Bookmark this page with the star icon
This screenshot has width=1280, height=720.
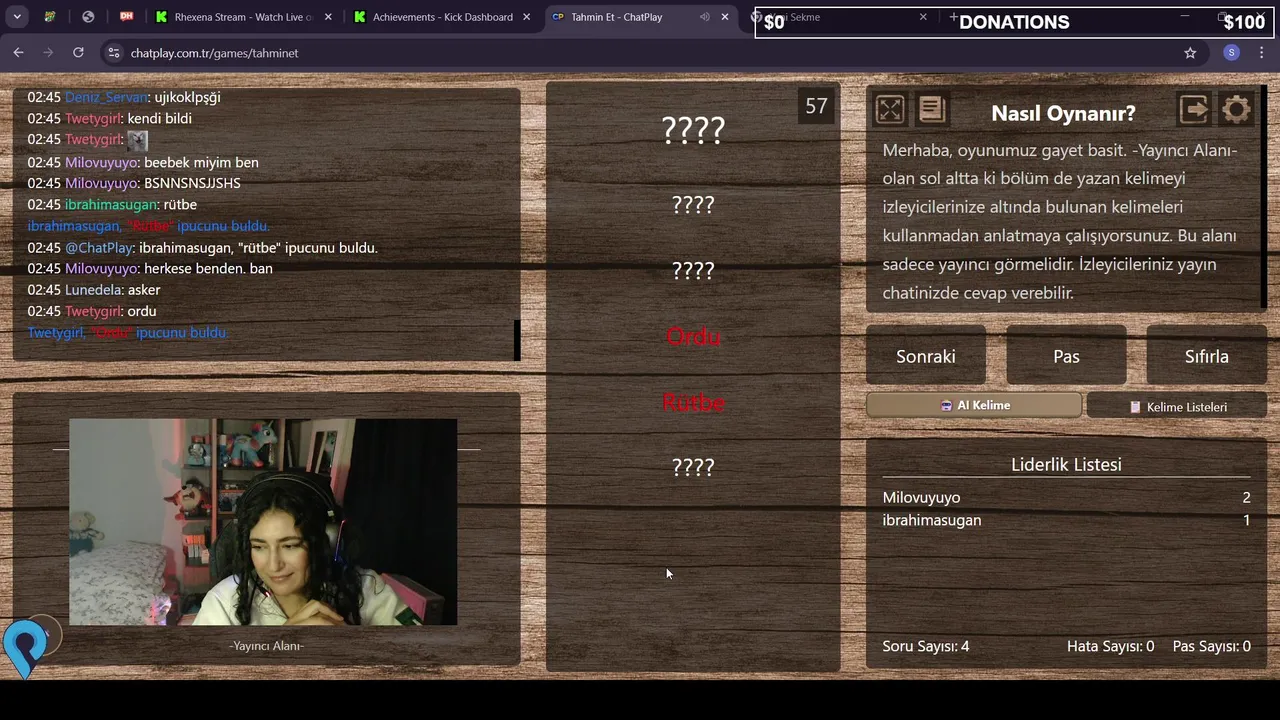coord(1190,53)
